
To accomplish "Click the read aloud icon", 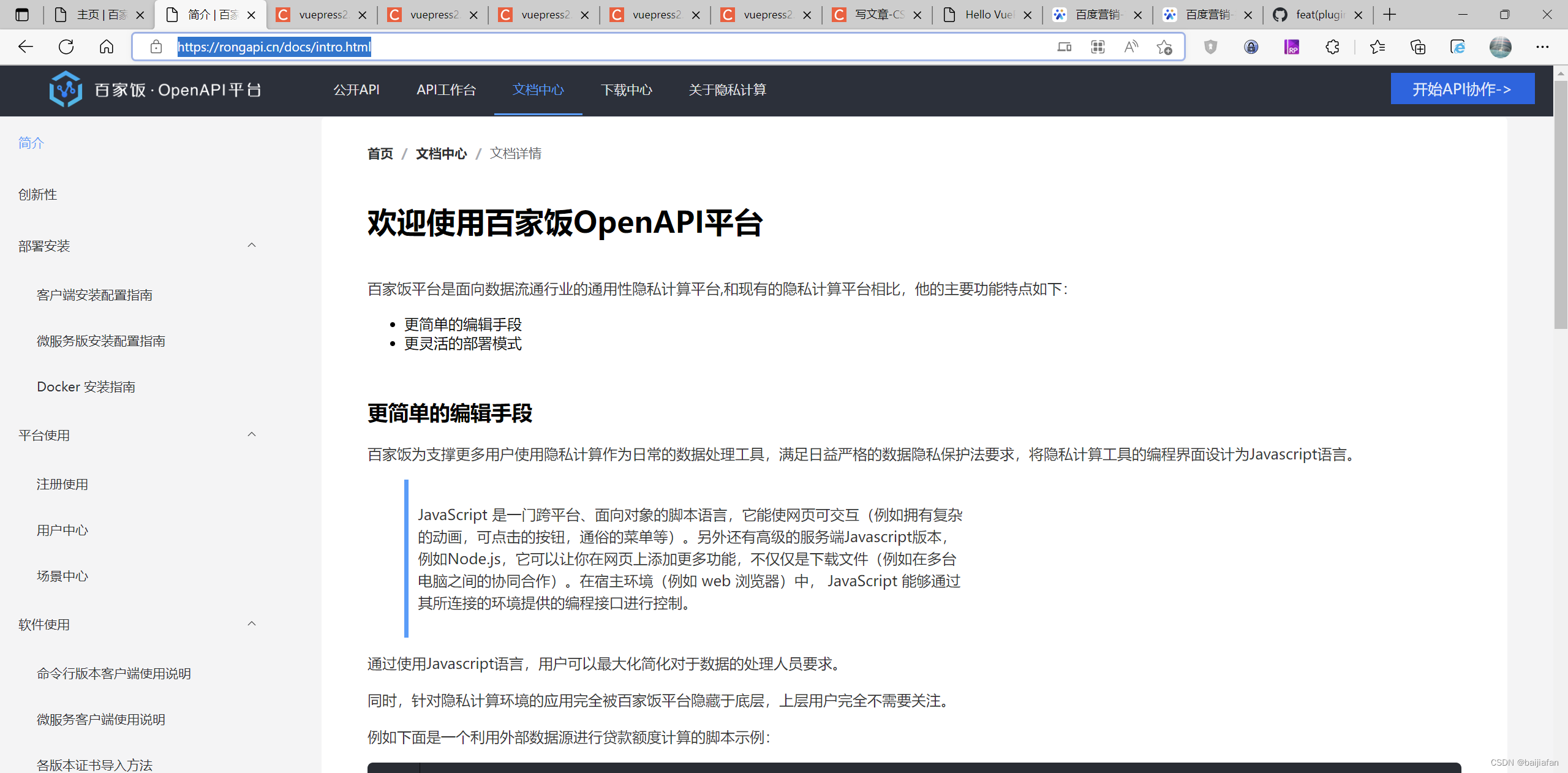I will click(1131, 47).
